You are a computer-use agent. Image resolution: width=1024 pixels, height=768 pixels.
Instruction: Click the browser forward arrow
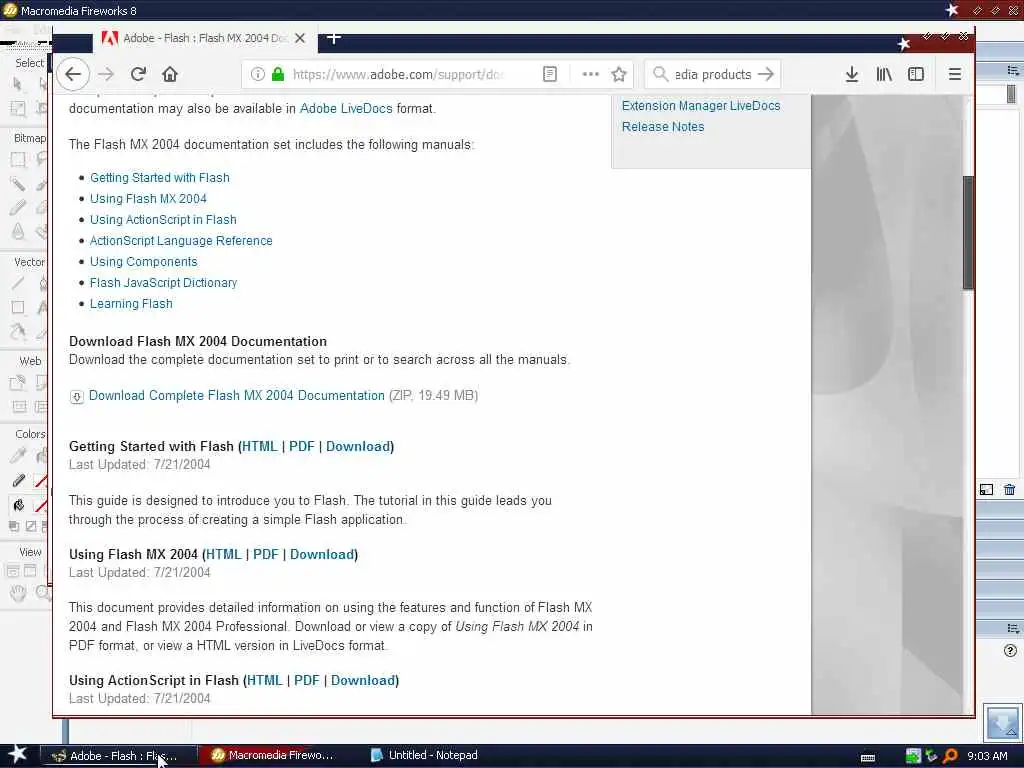click(106, 74)
